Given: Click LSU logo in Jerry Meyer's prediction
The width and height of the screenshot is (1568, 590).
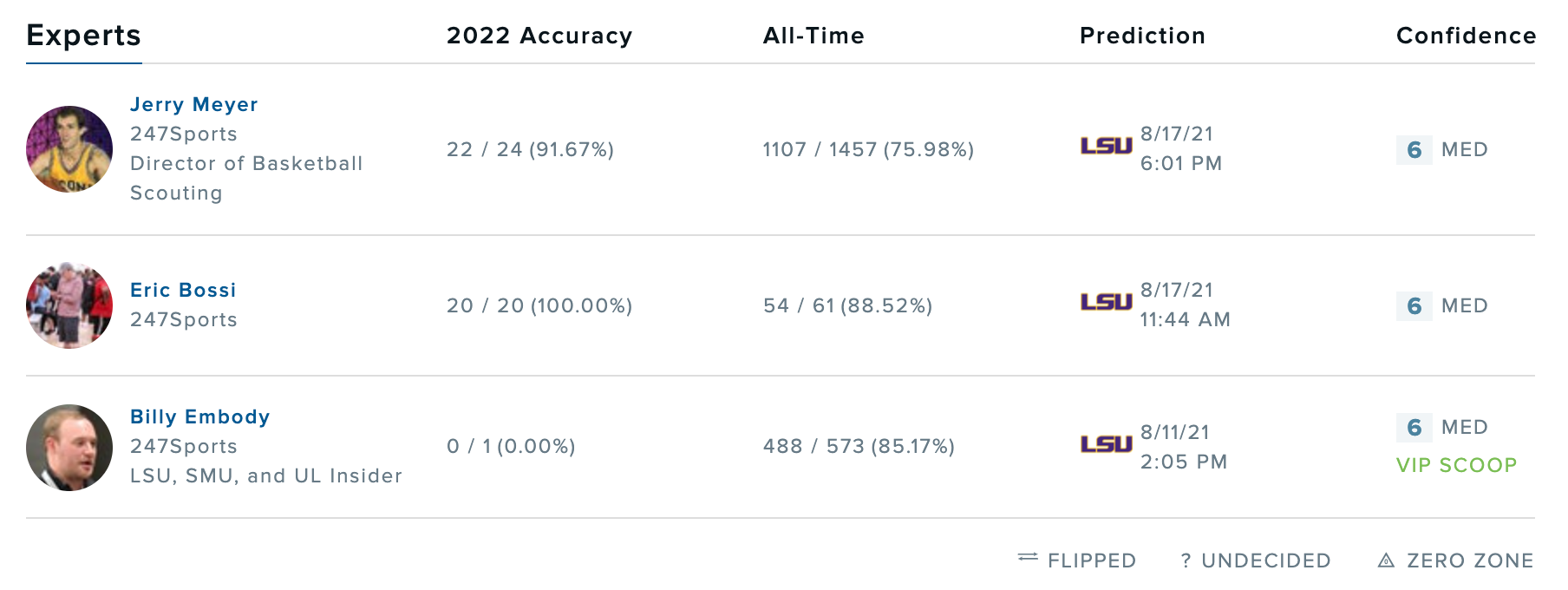Looking at the screenshot, I should (x=1106, y=146).
